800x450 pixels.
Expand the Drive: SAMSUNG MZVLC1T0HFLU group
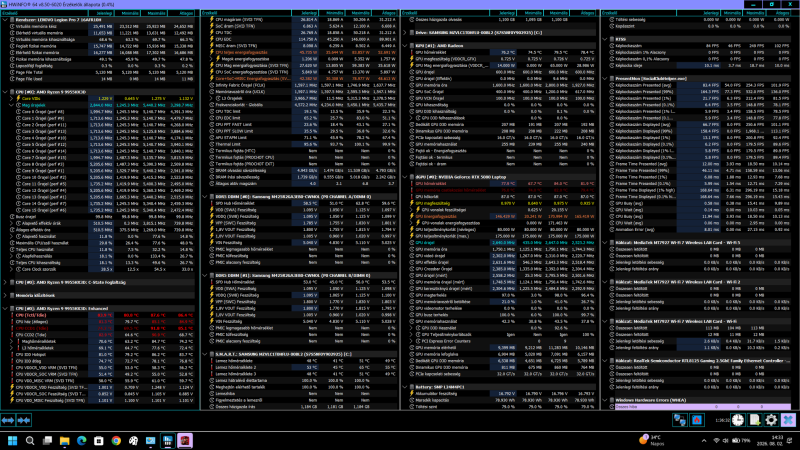(406, 33)
